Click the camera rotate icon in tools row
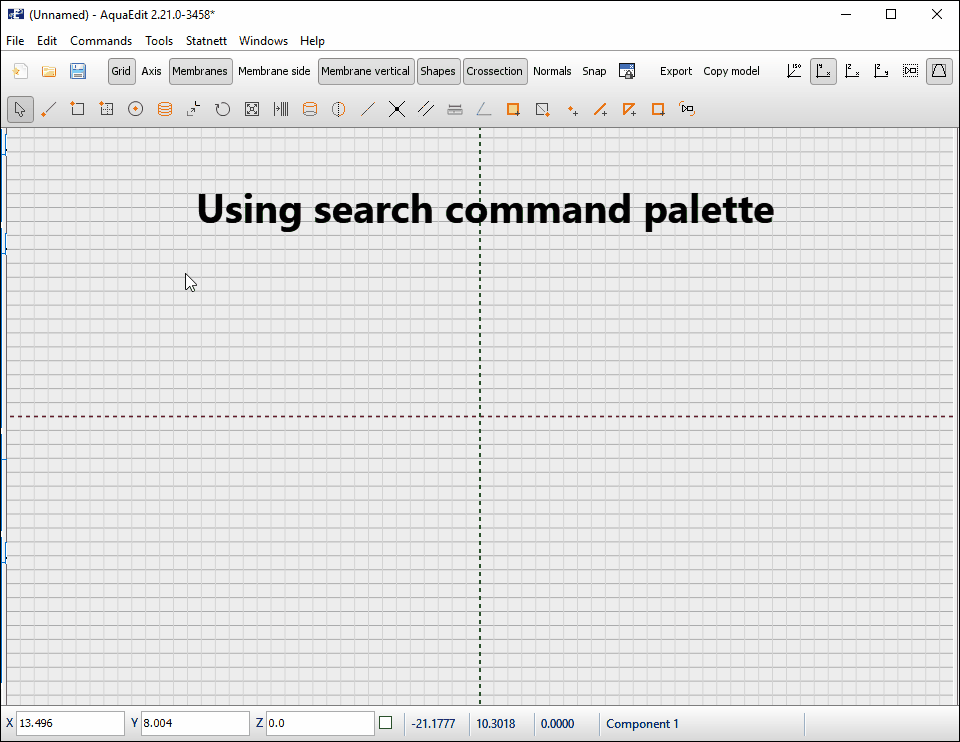The width and height of the screenshot is (960, 742). point(687,109)
